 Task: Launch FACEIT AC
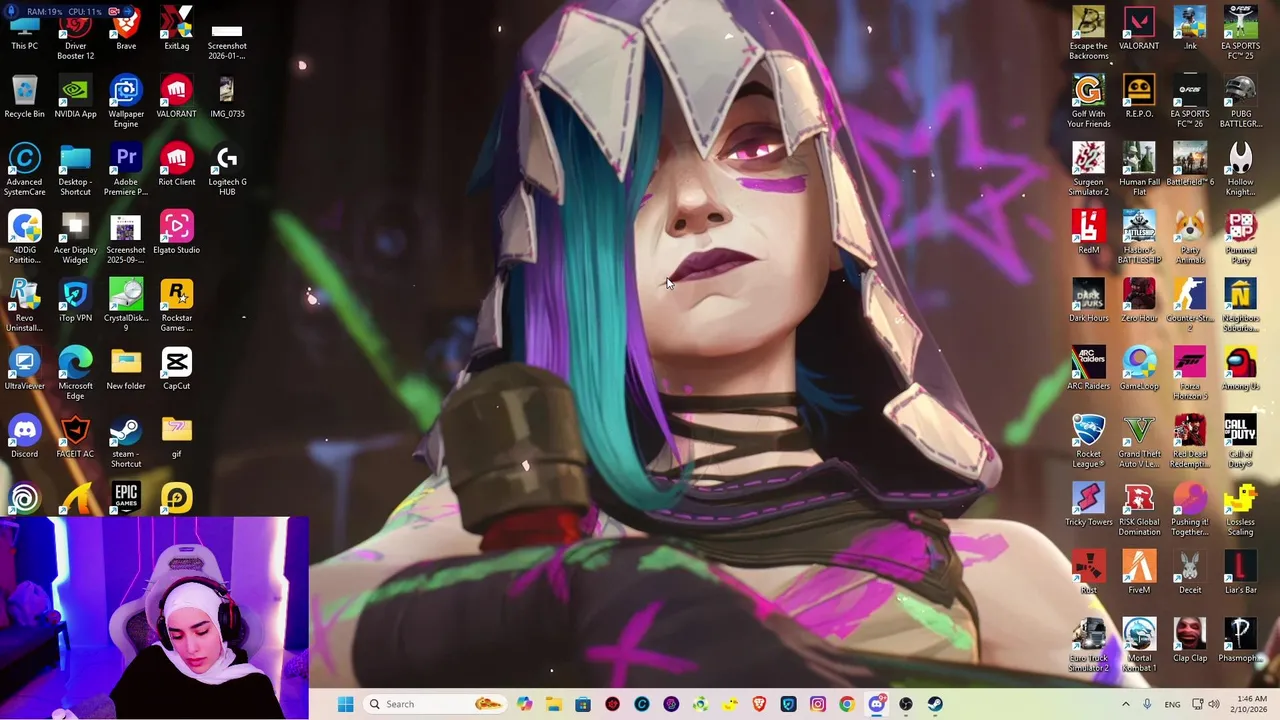[75, 438]
